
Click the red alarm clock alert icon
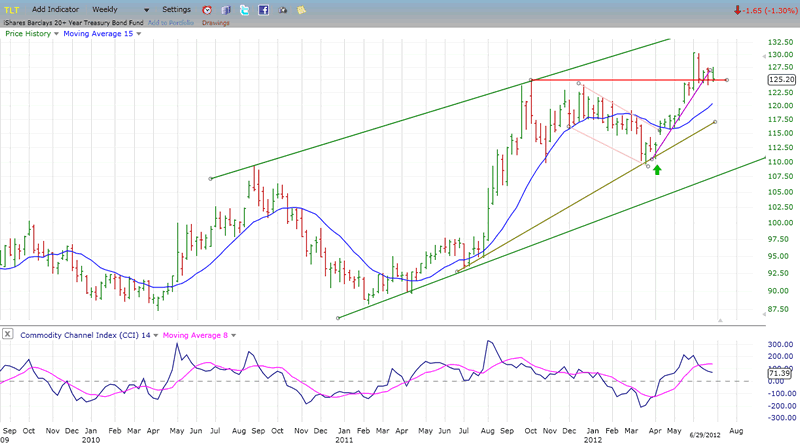click(207, 9)
